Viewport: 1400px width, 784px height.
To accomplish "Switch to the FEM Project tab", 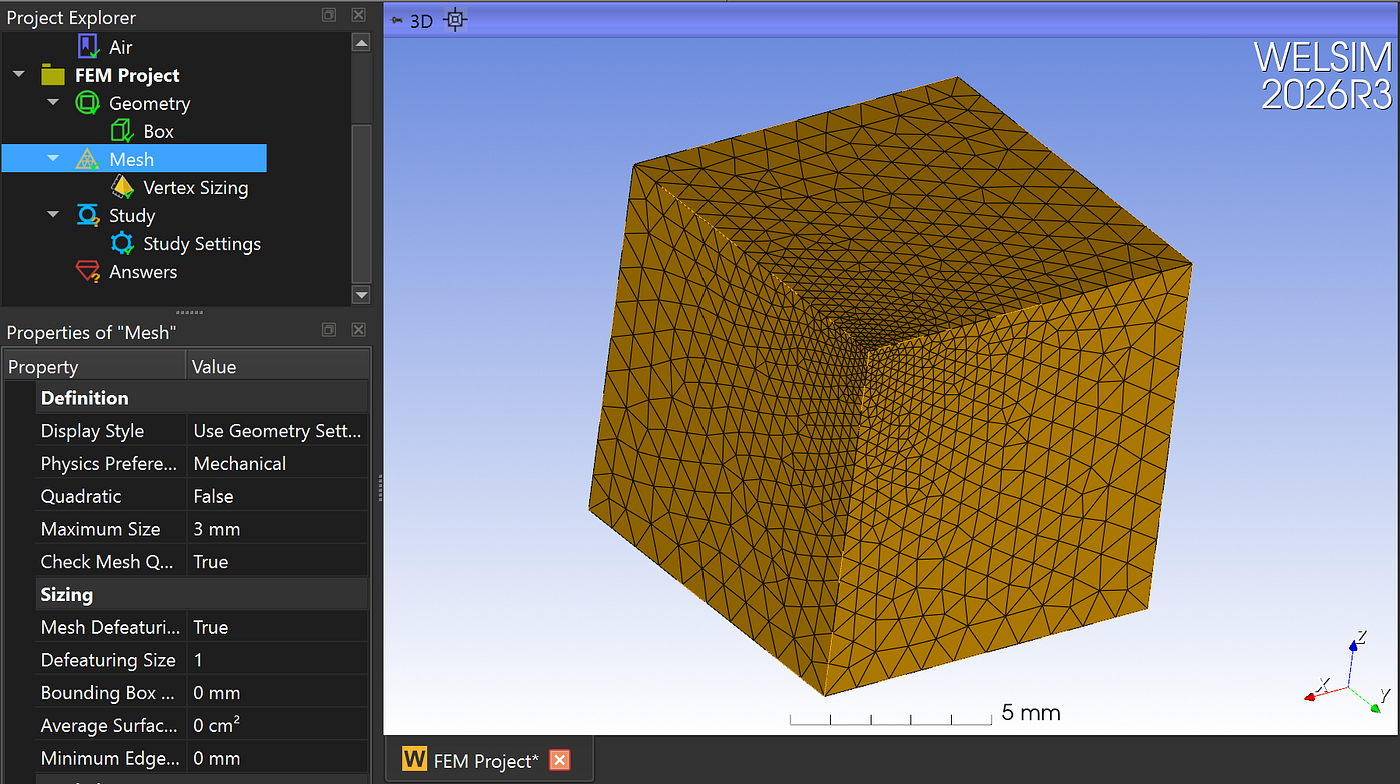I will [x=485, y=760].
